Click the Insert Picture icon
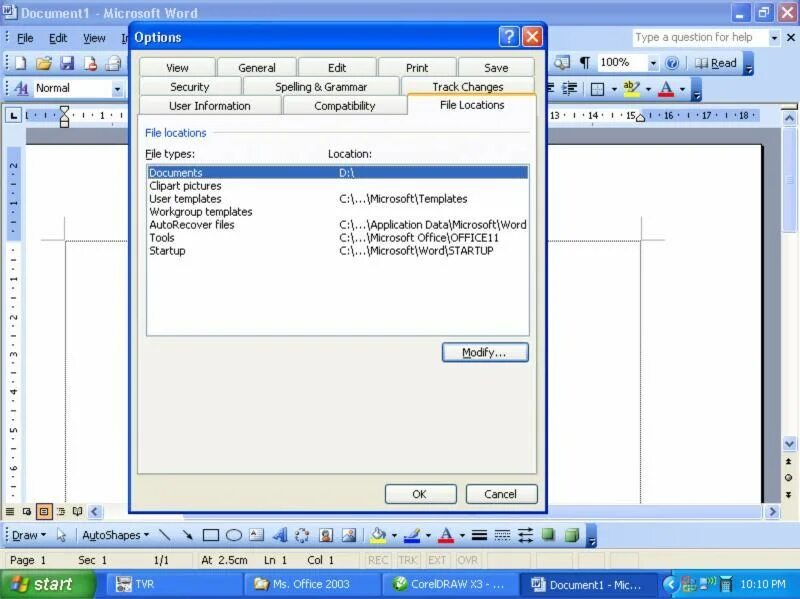 [349, 535]
